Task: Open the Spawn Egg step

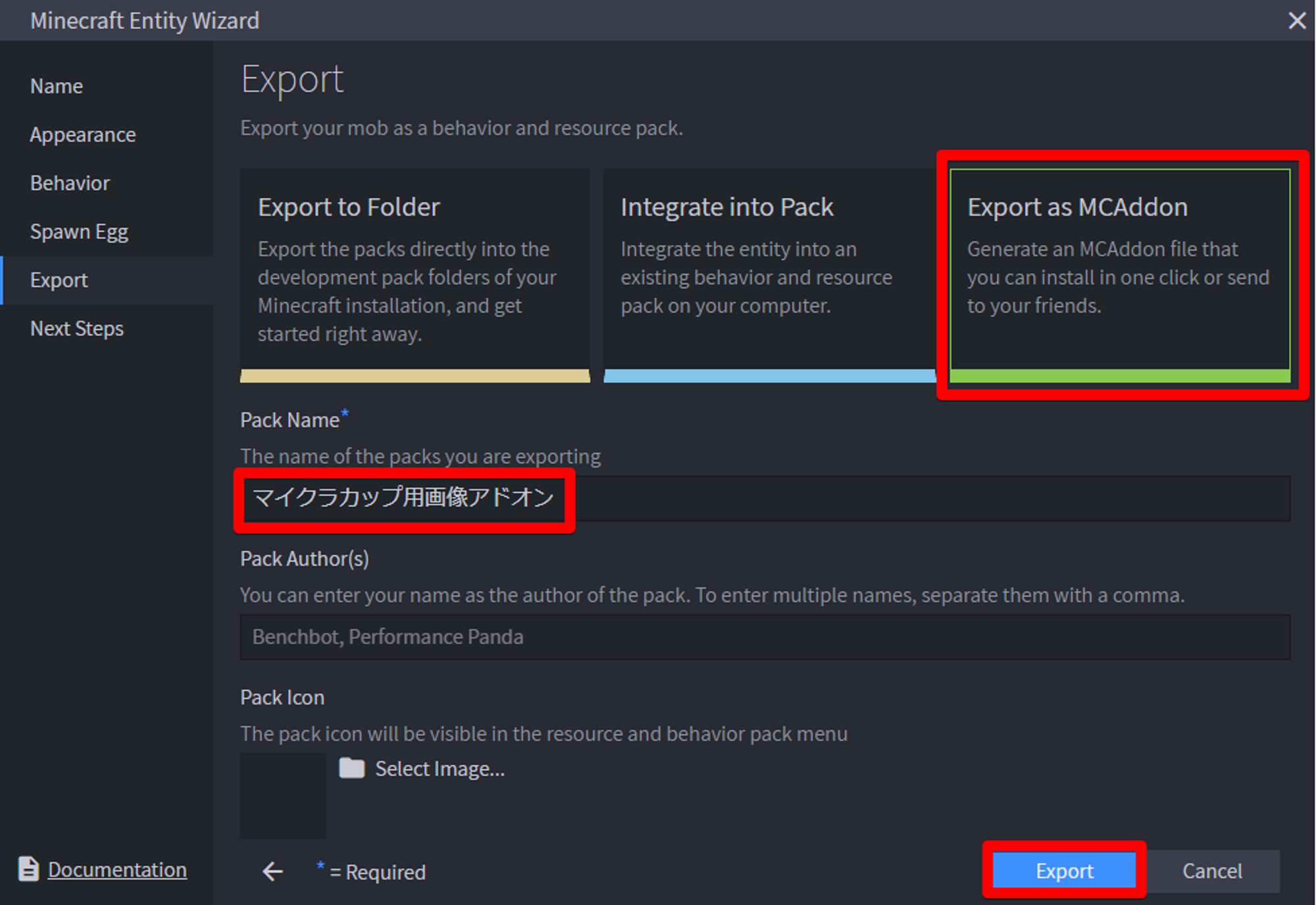Action: pyautogui.click(x=79, y=232)
